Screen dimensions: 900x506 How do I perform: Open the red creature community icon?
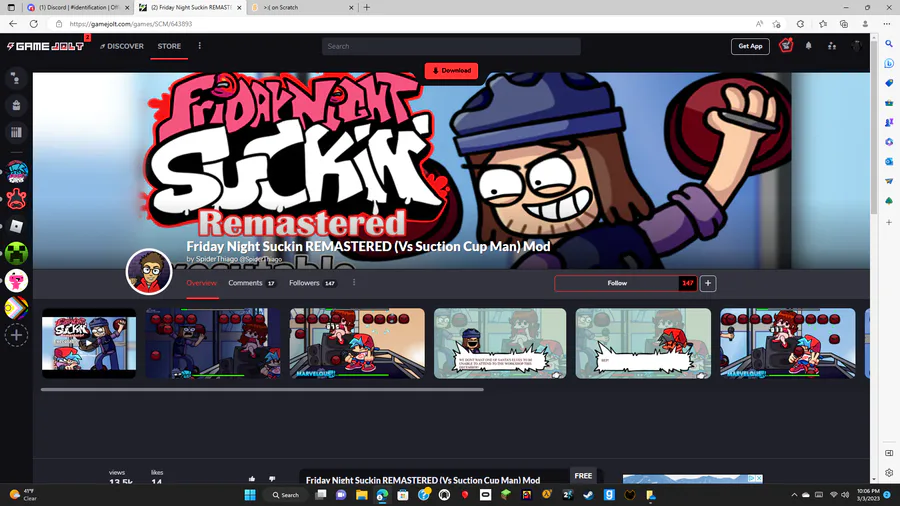16,199
